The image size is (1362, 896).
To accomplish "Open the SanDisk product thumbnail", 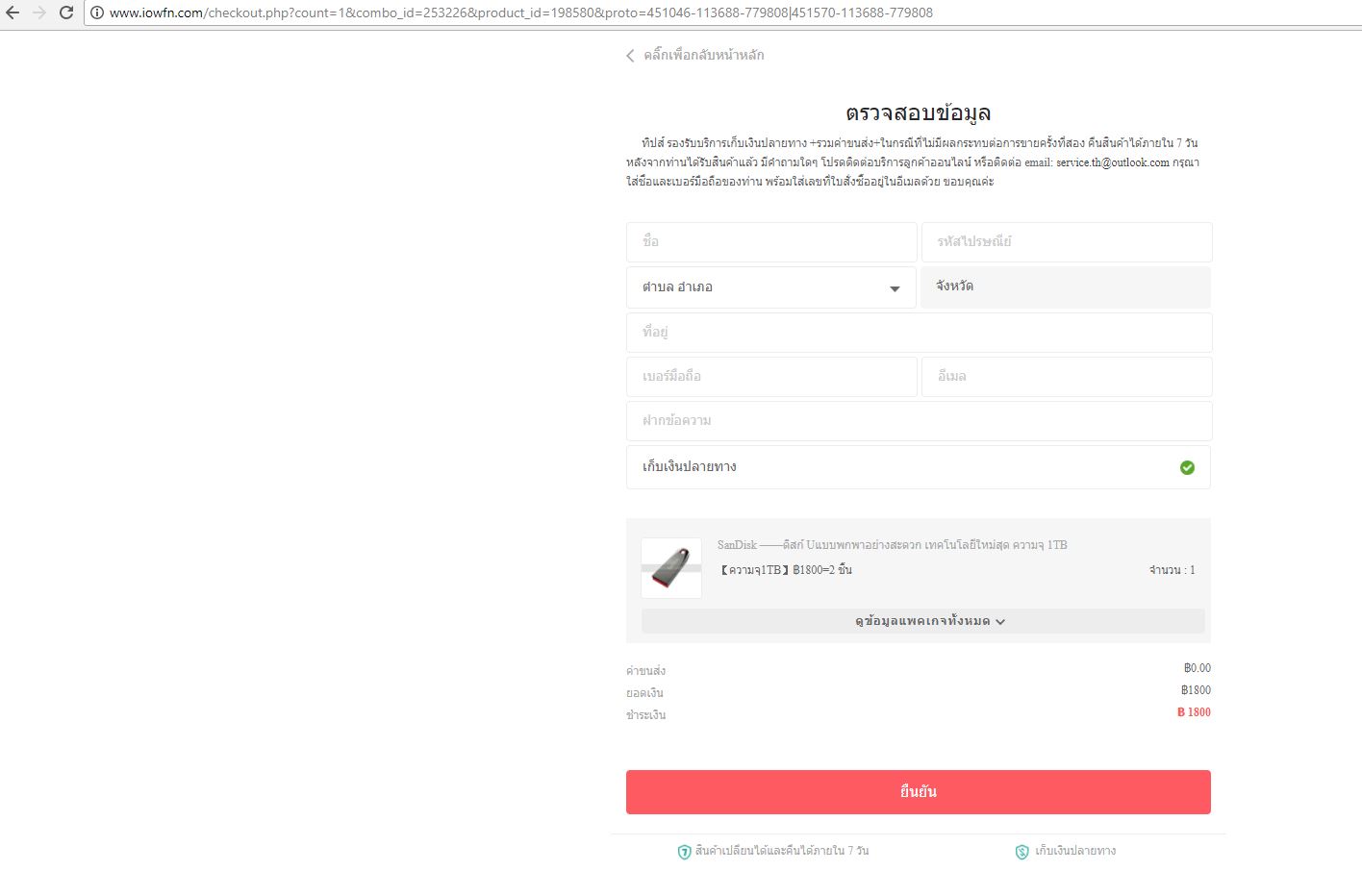I will (671, 568).
